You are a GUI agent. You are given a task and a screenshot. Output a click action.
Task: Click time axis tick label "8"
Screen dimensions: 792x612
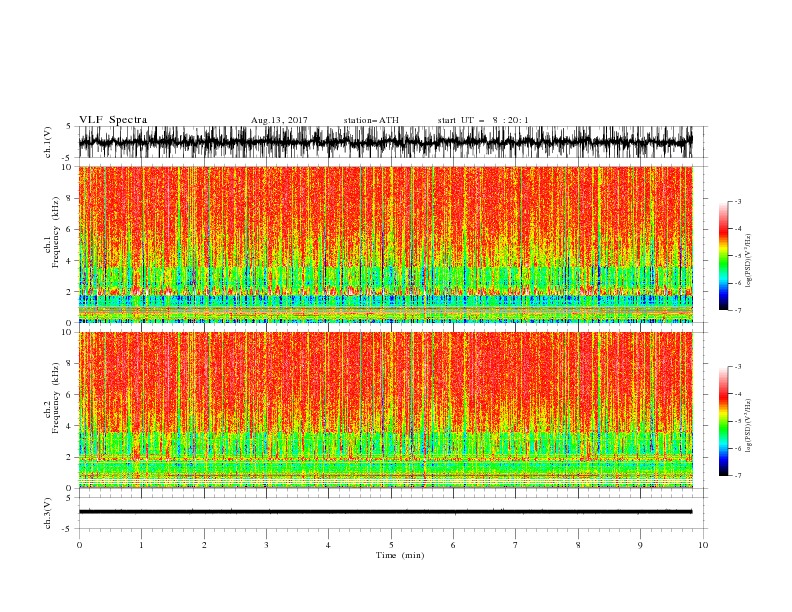pyautogui.click(x=578, y=545)
